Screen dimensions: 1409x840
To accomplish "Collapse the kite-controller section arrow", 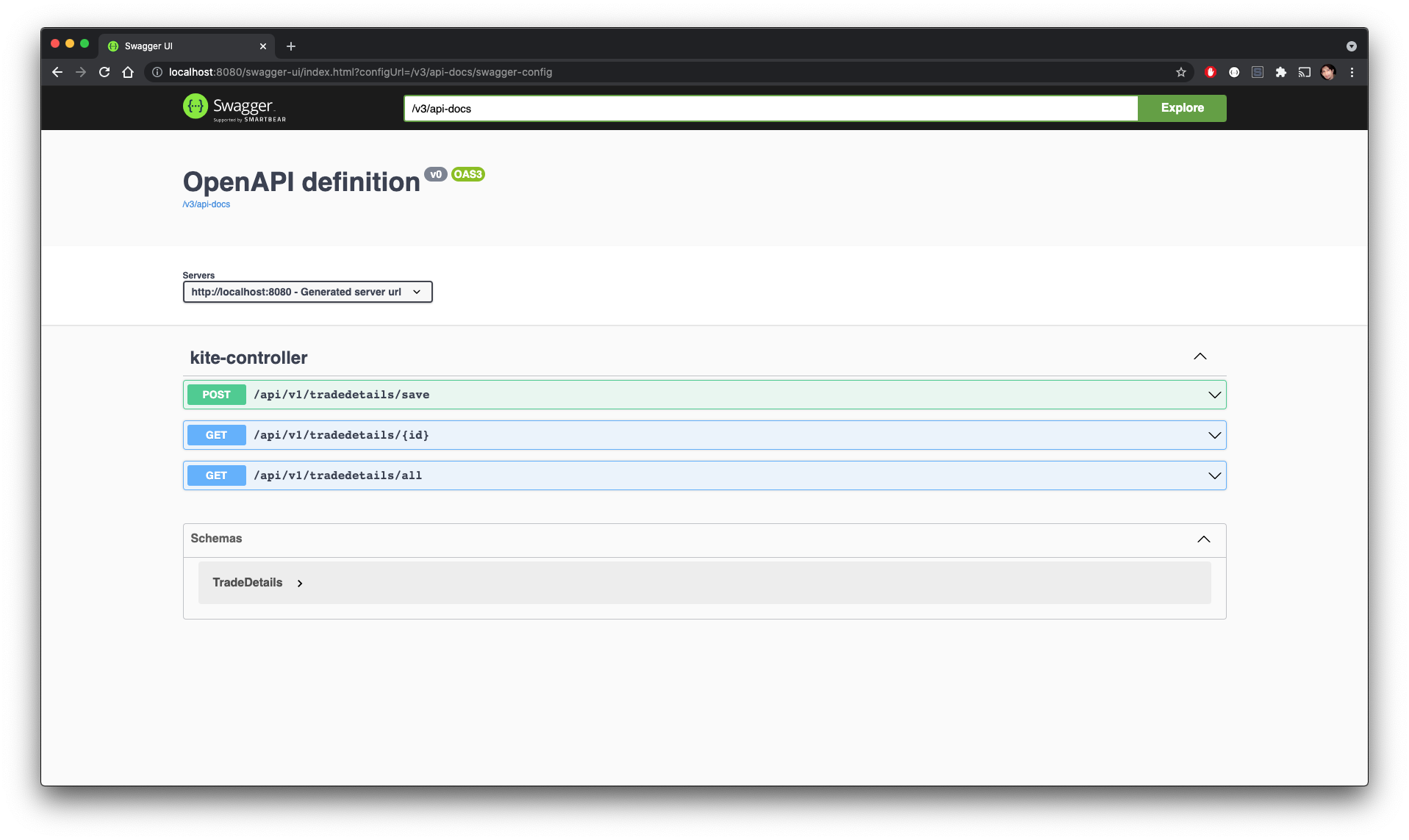I will [x=1200, y=356].
